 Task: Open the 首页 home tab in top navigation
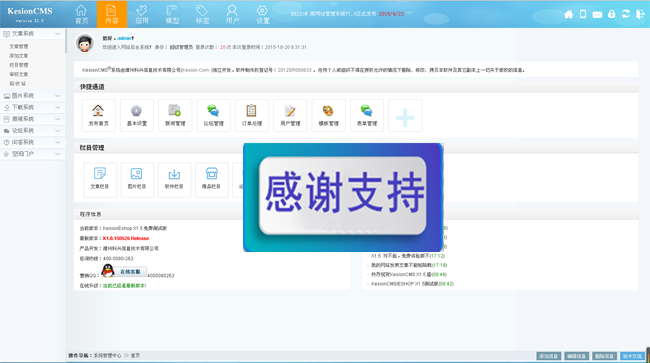click(x=82, y=14)
